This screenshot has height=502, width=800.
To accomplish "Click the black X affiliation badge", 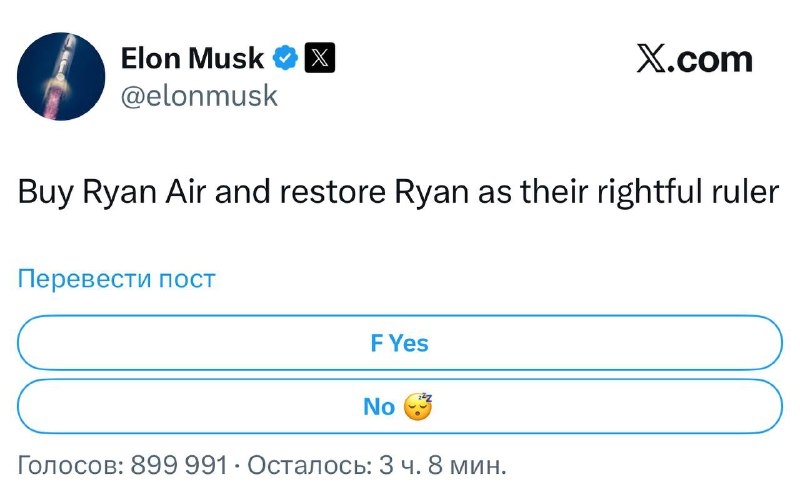I will 319,59.
